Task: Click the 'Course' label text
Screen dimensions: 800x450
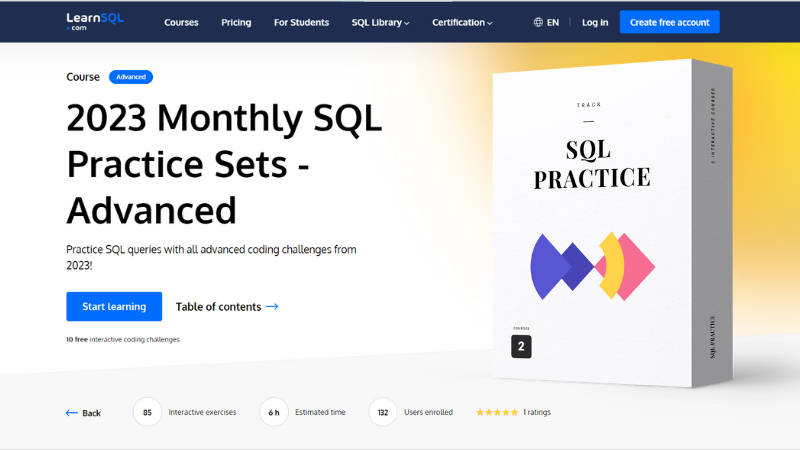Action: (83, 77)
